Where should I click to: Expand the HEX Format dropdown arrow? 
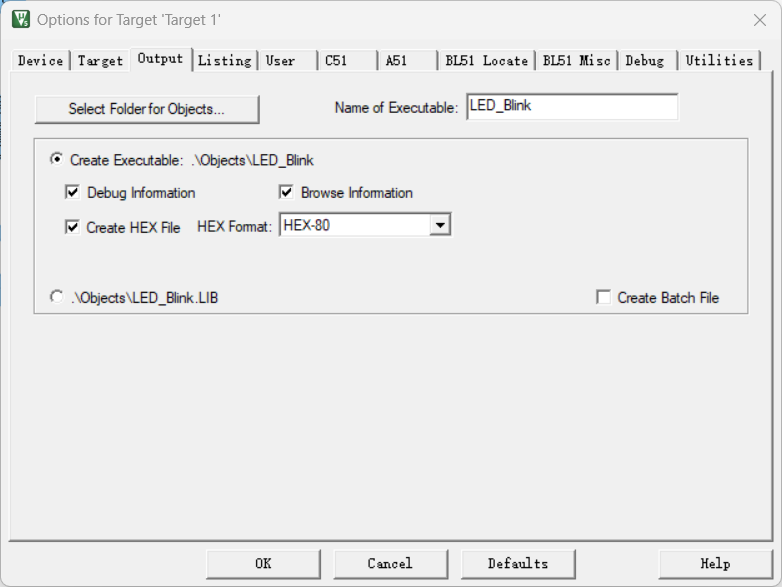(x=440, y=226)
